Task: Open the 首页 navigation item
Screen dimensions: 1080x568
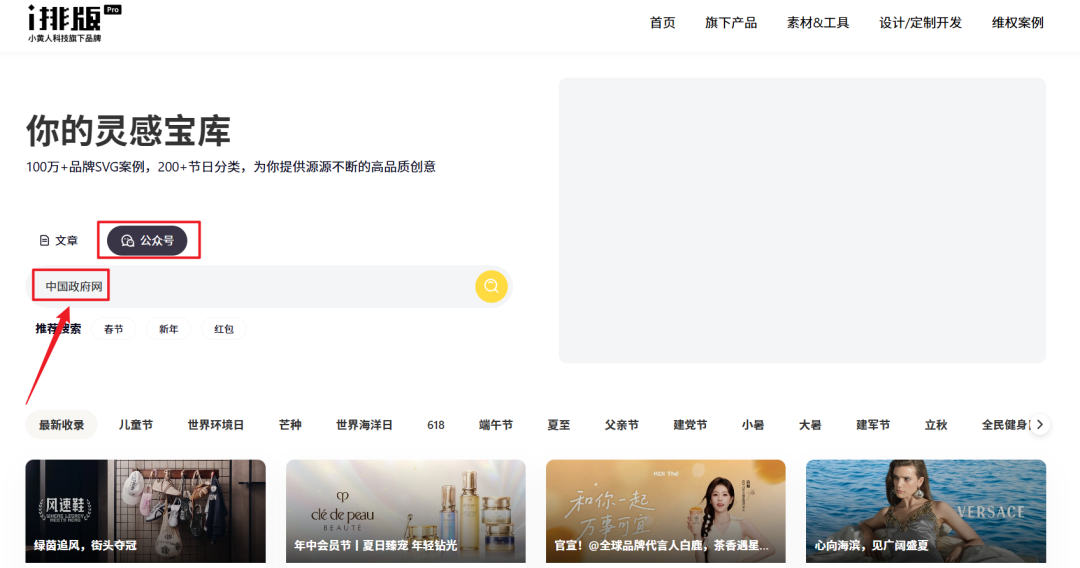Action: [x=662, y=23]
